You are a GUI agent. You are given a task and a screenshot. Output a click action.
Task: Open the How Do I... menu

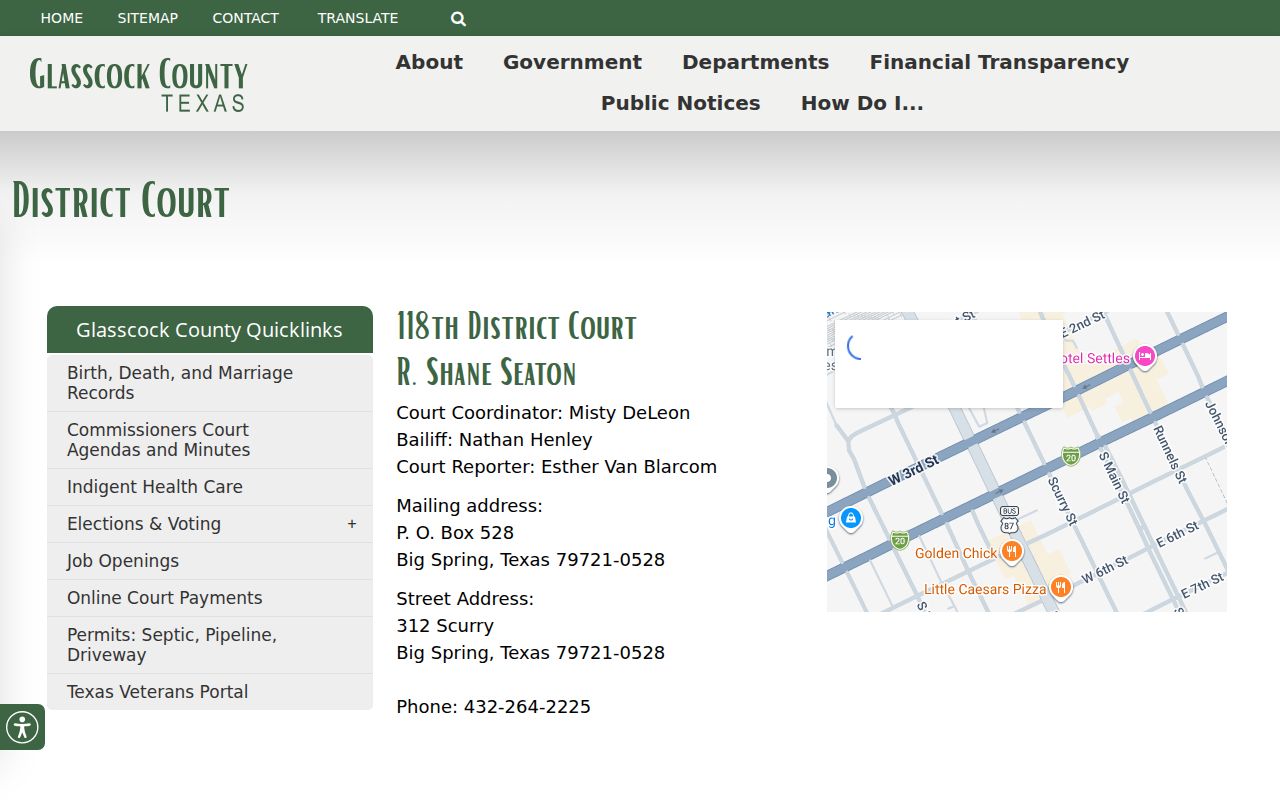(x=862, y=103)
